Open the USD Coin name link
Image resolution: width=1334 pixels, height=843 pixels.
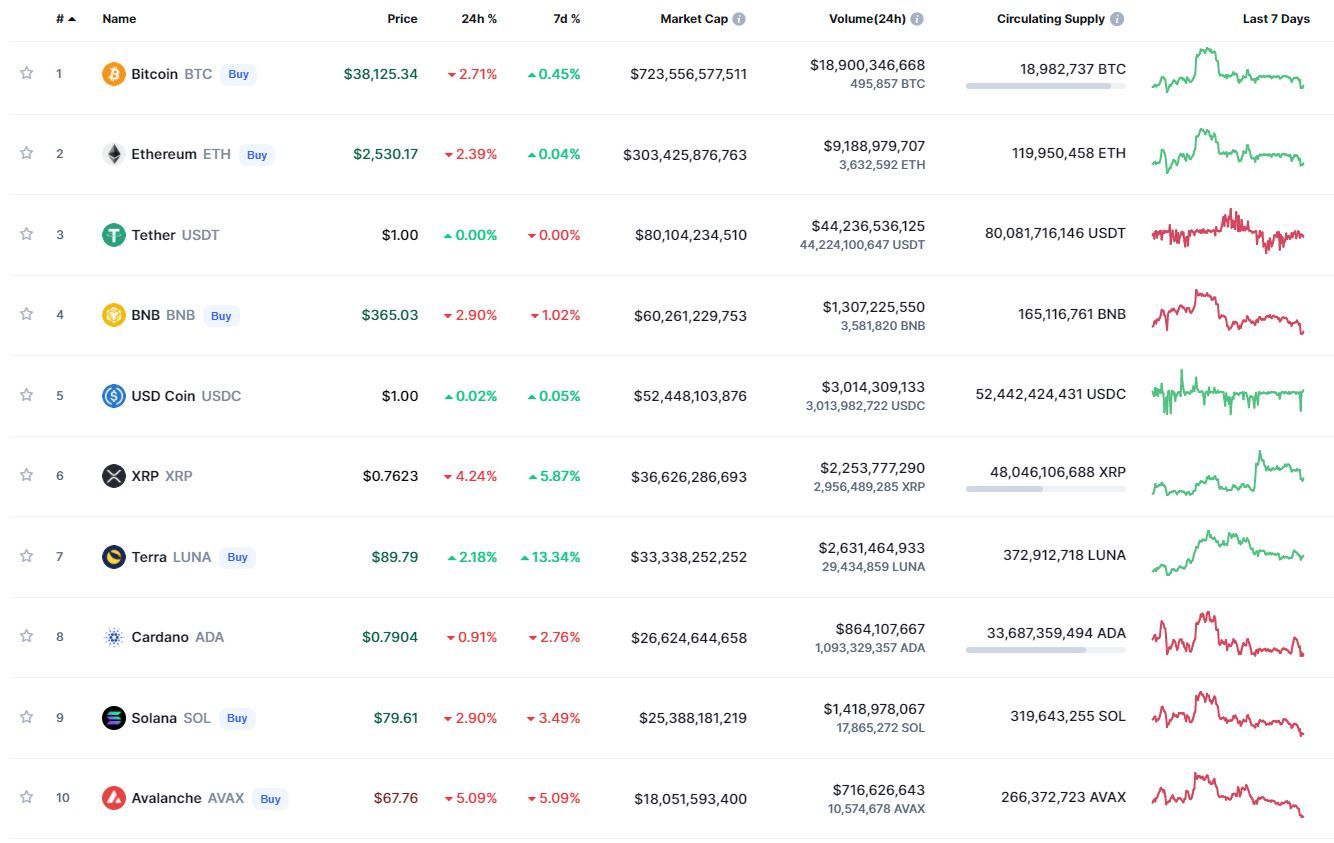(x=163, y=396)
